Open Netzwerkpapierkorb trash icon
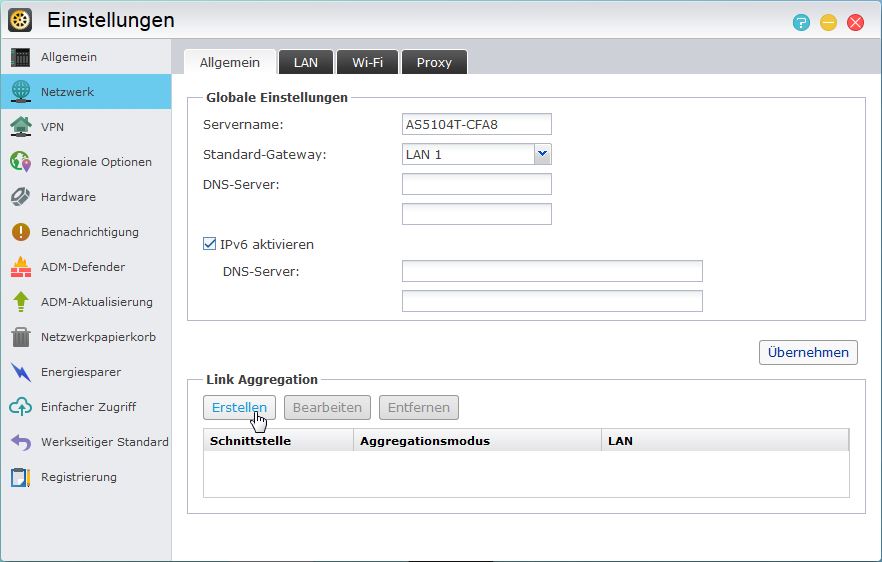 pos(21,337)
